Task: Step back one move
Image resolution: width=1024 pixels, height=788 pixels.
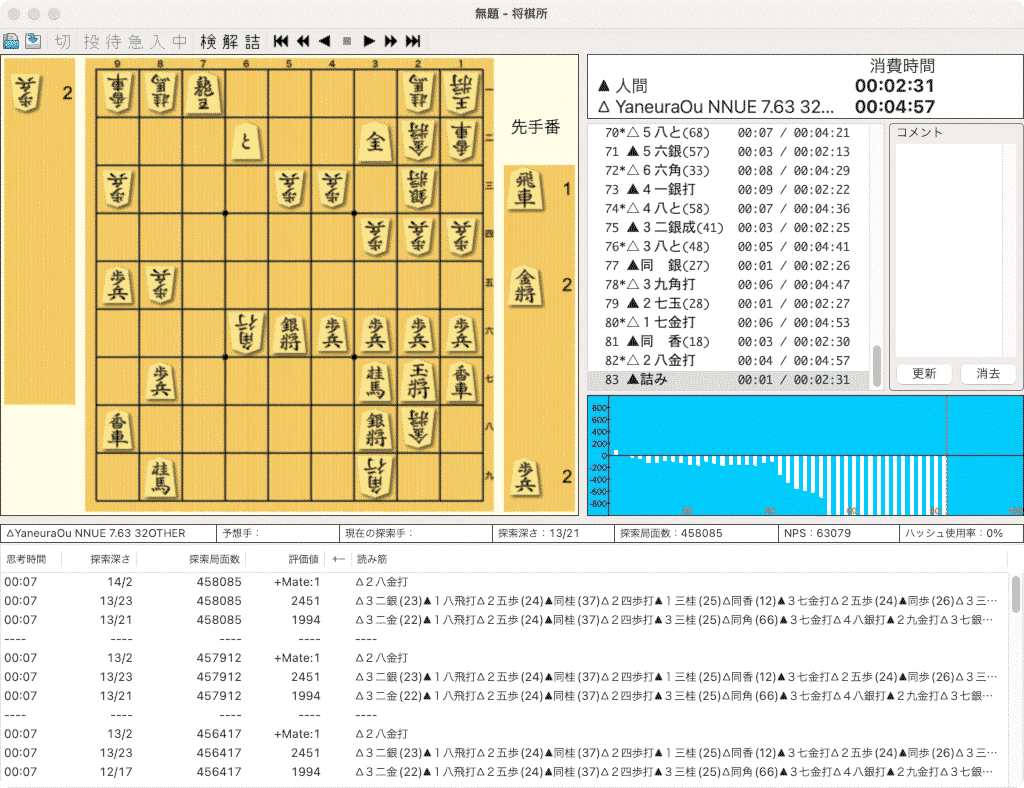Action: 325,41
